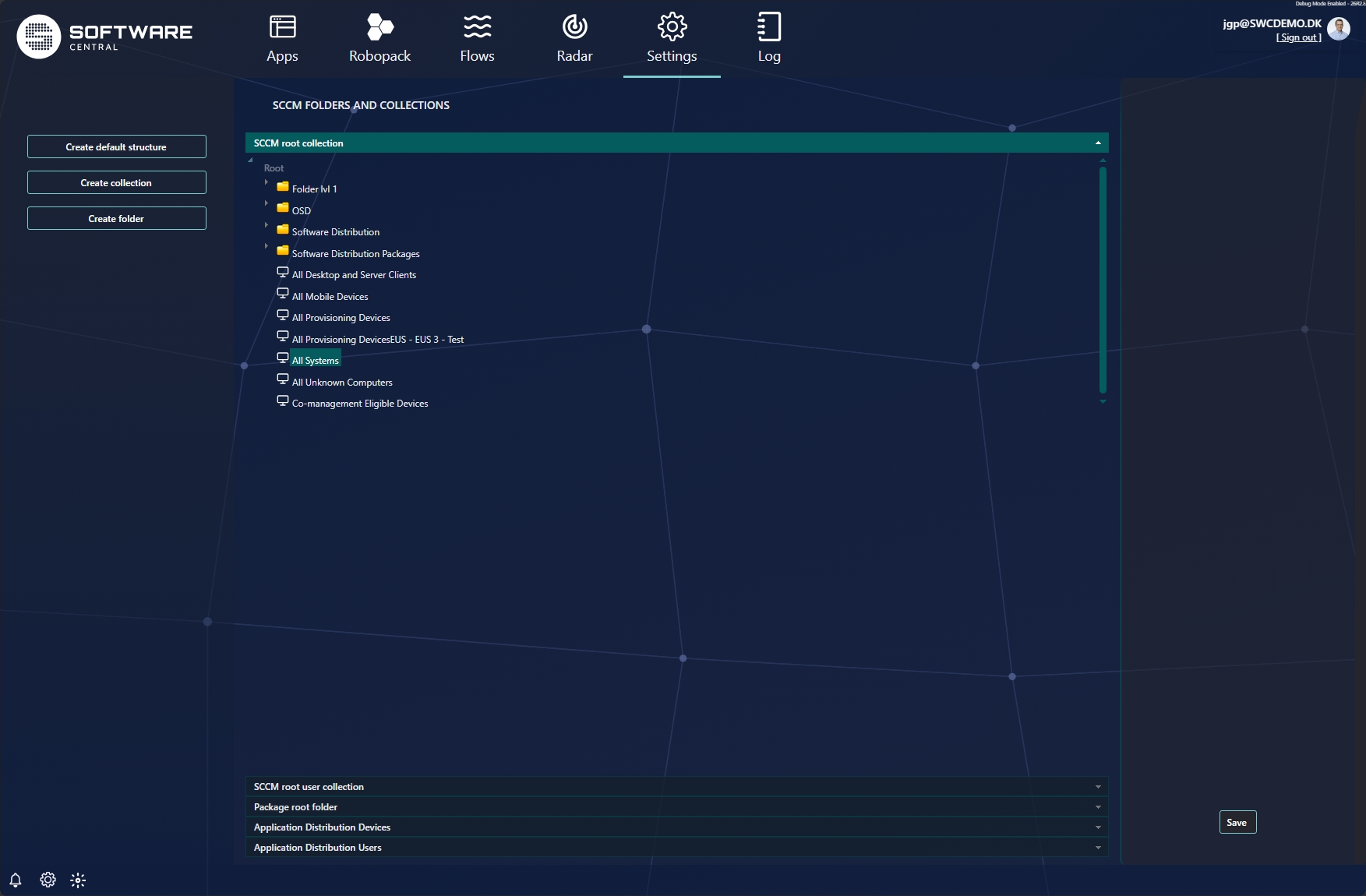Screen dimensions: 1366x896
Task: Click the Sign out link
Action: point(1298,37)
